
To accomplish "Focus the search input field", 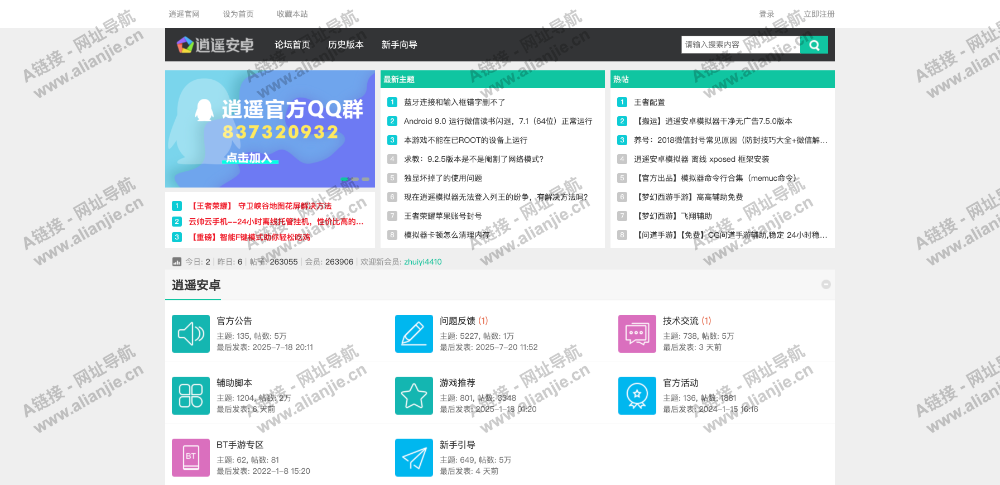I will [x=738, y=44].
